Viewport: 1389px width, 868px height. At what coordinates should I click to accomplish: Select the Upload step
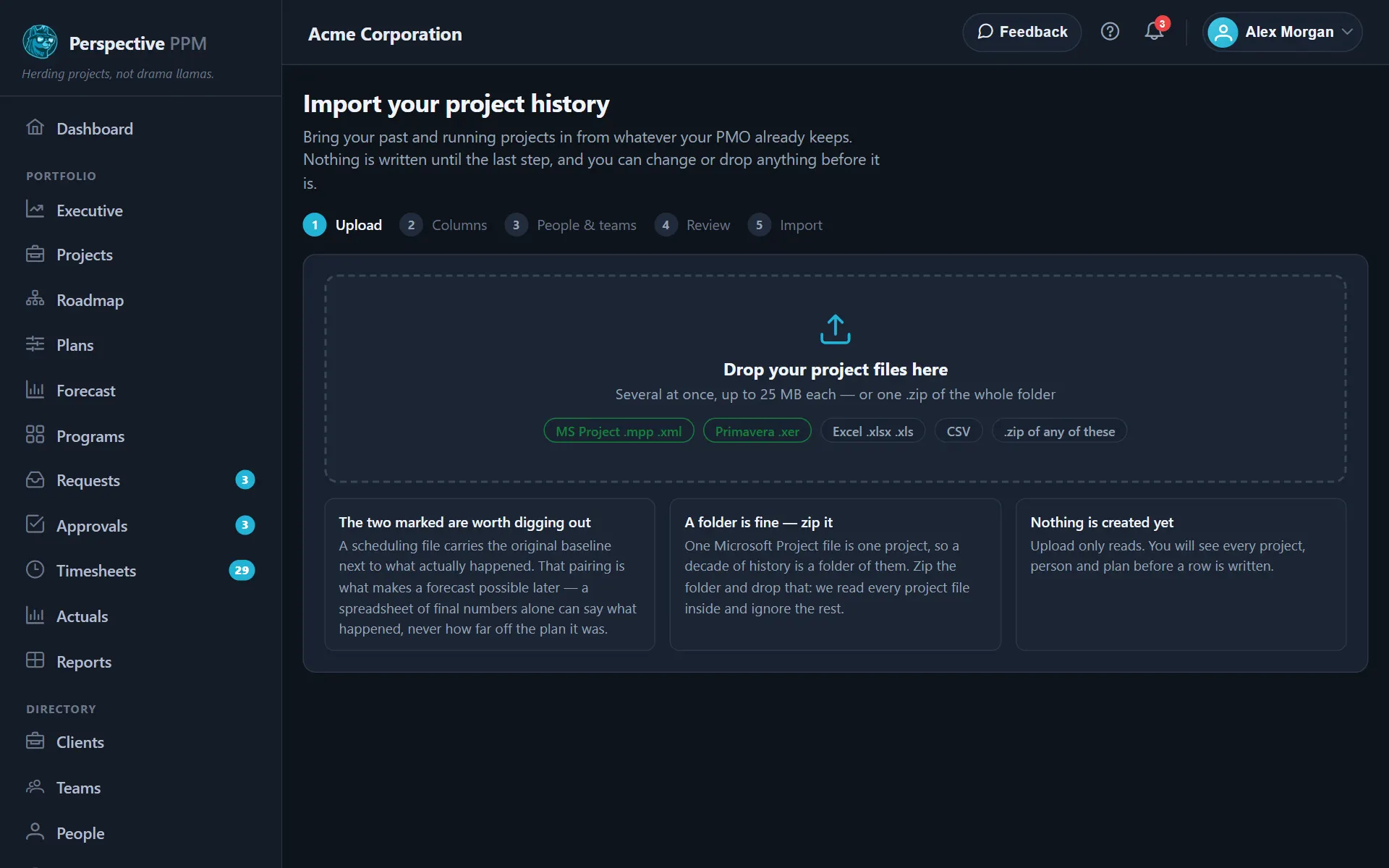pyautogui.click(x=342, y=225)
